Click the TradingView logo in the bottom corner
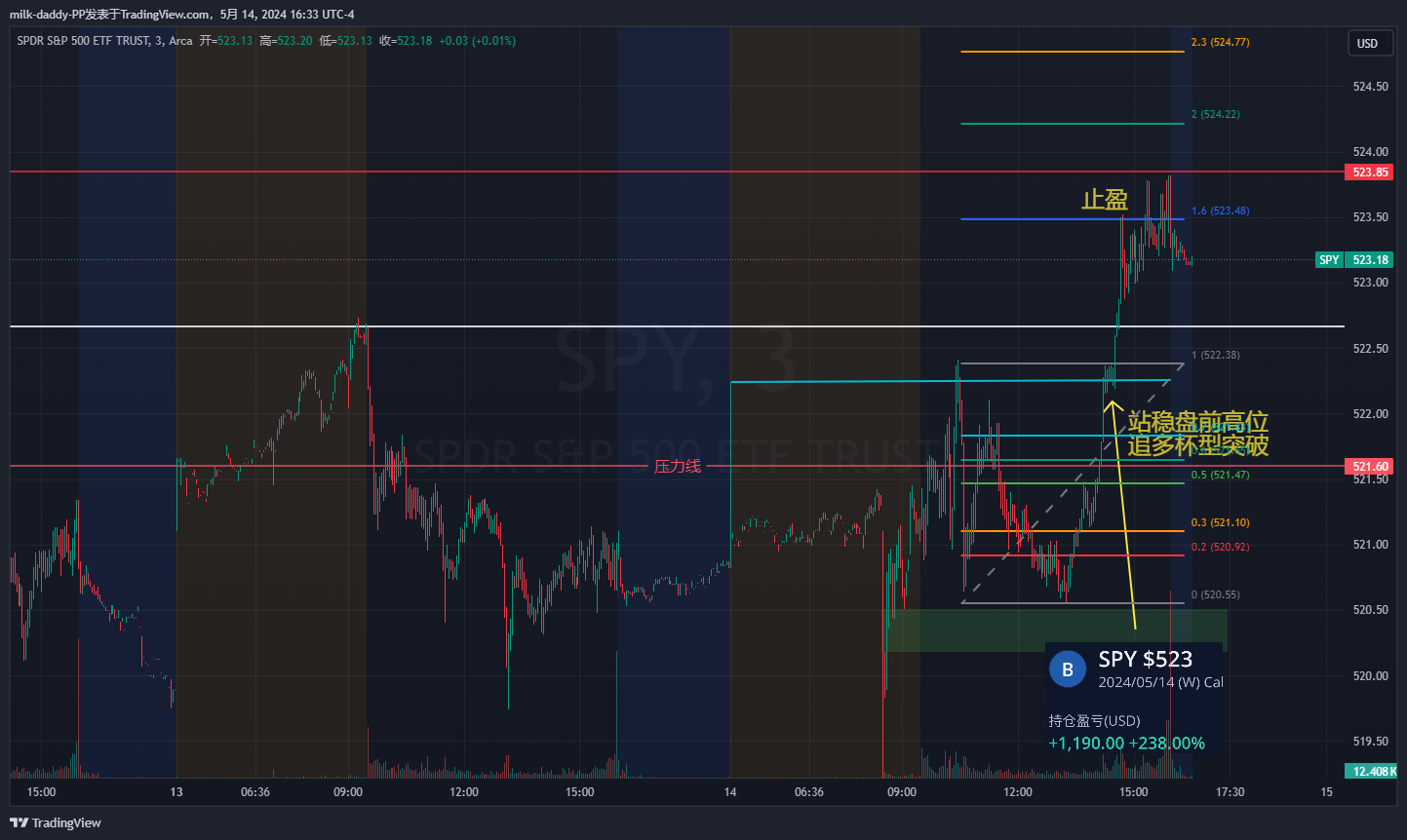 tap(56, 822)
